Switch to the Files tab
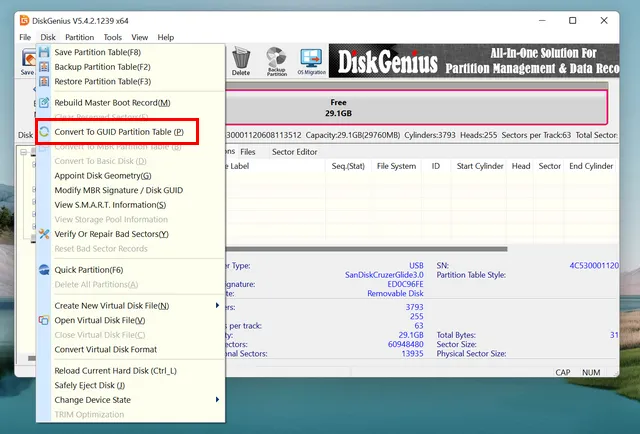 pyautogui.click(x=248, y=152)
